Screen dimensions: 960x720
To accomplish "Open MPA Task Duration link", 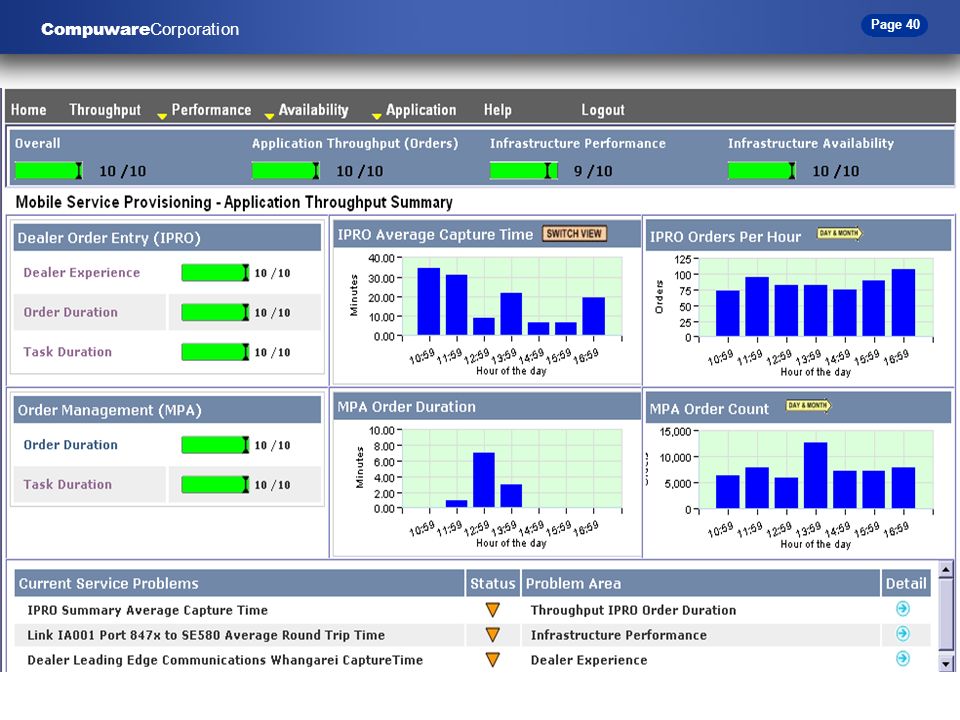I will (67, 484).
